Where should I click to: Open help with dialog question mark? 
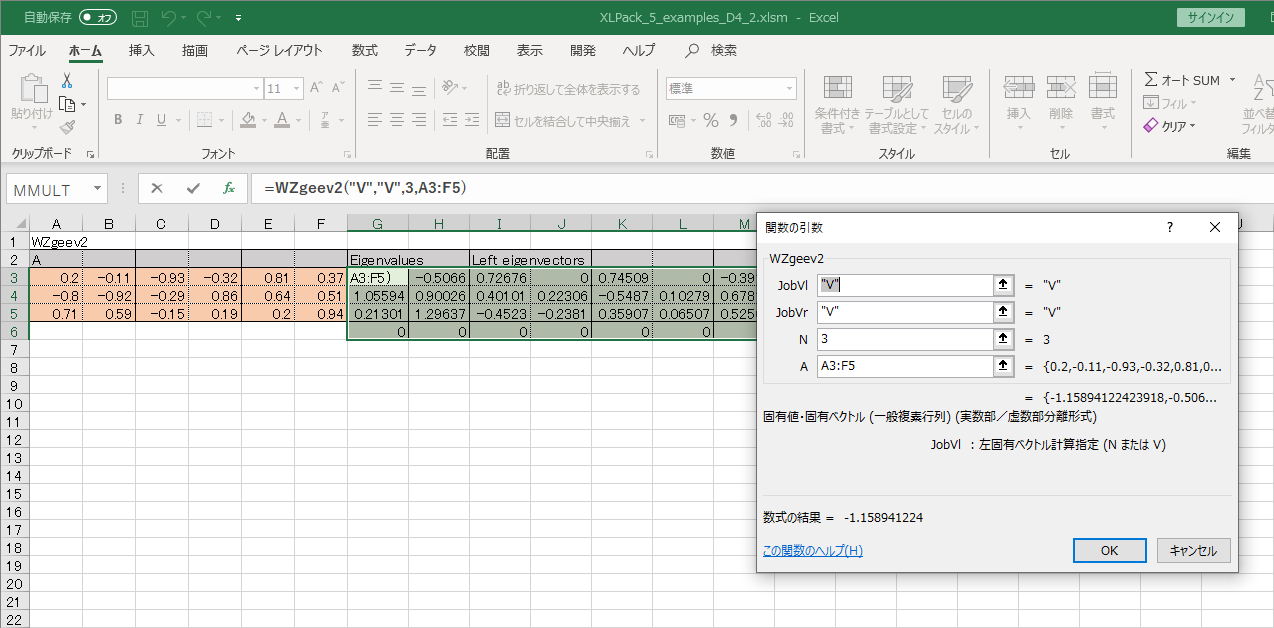point(1170,227)
